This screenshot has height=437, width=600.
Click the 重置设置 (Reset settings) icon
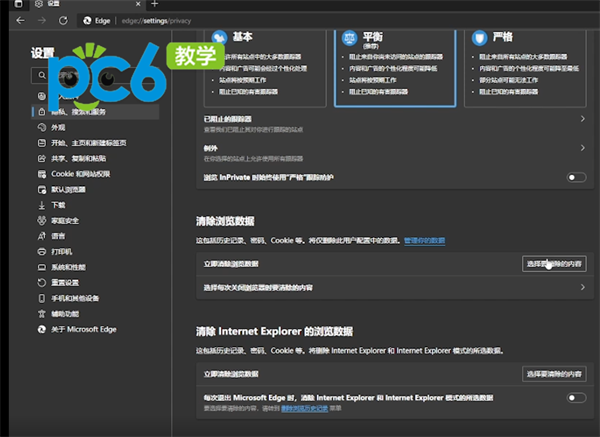(x=40, y=282)
